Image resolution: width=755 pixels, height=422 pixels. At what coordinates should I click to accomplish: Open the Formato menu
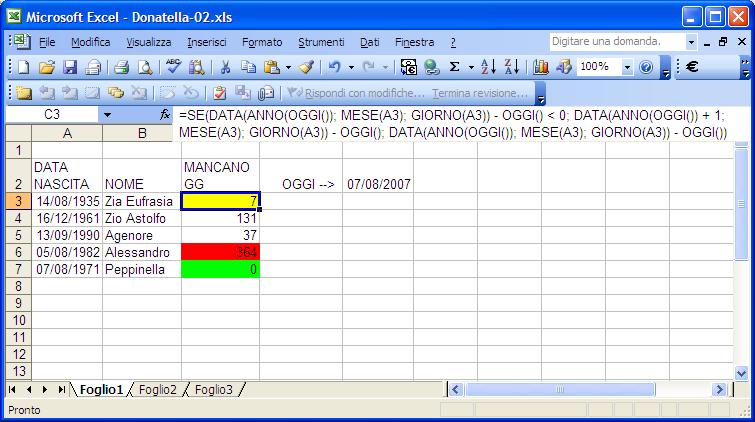click(x=262, y=42)
